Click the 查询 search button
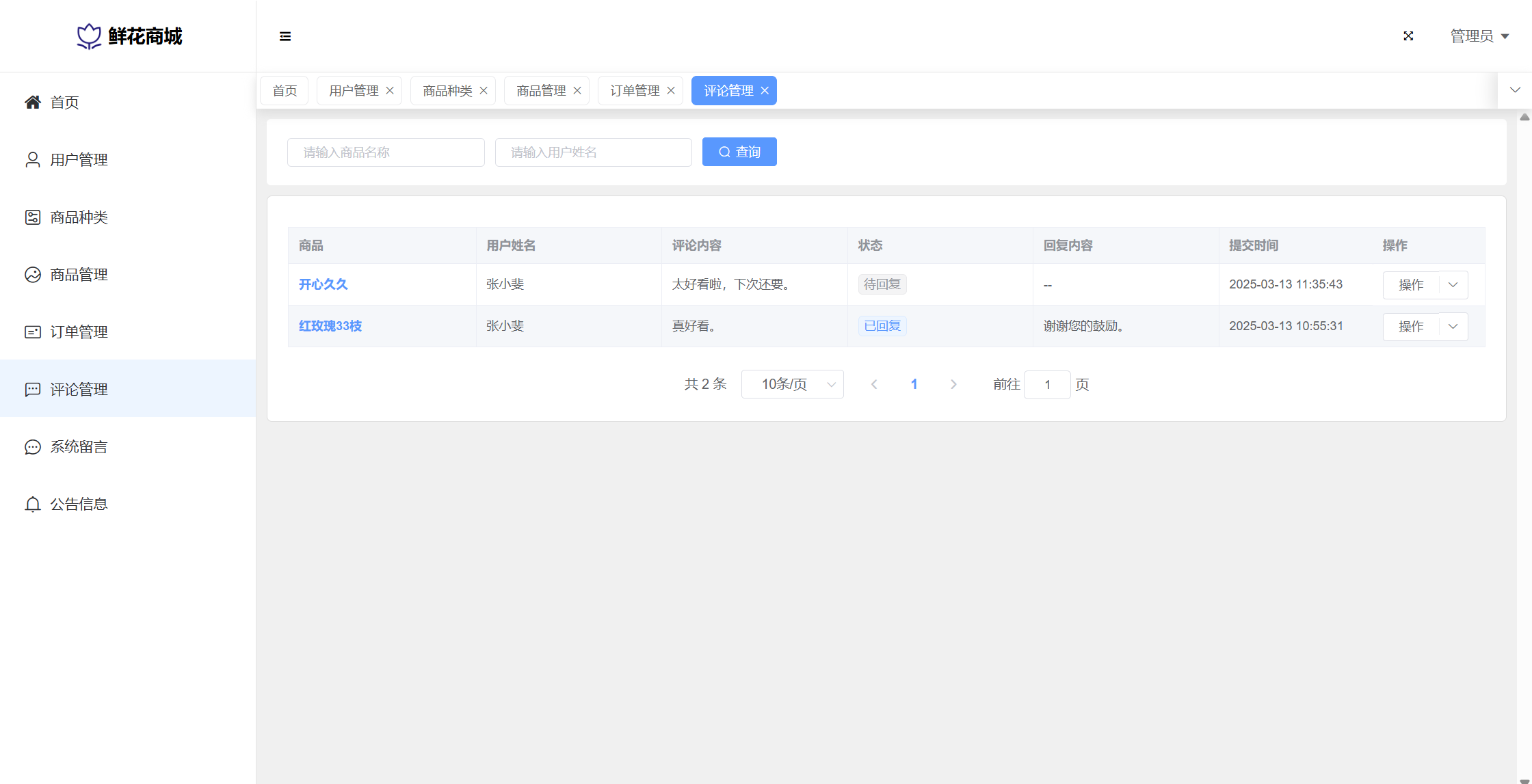 (x=739, y=152)
